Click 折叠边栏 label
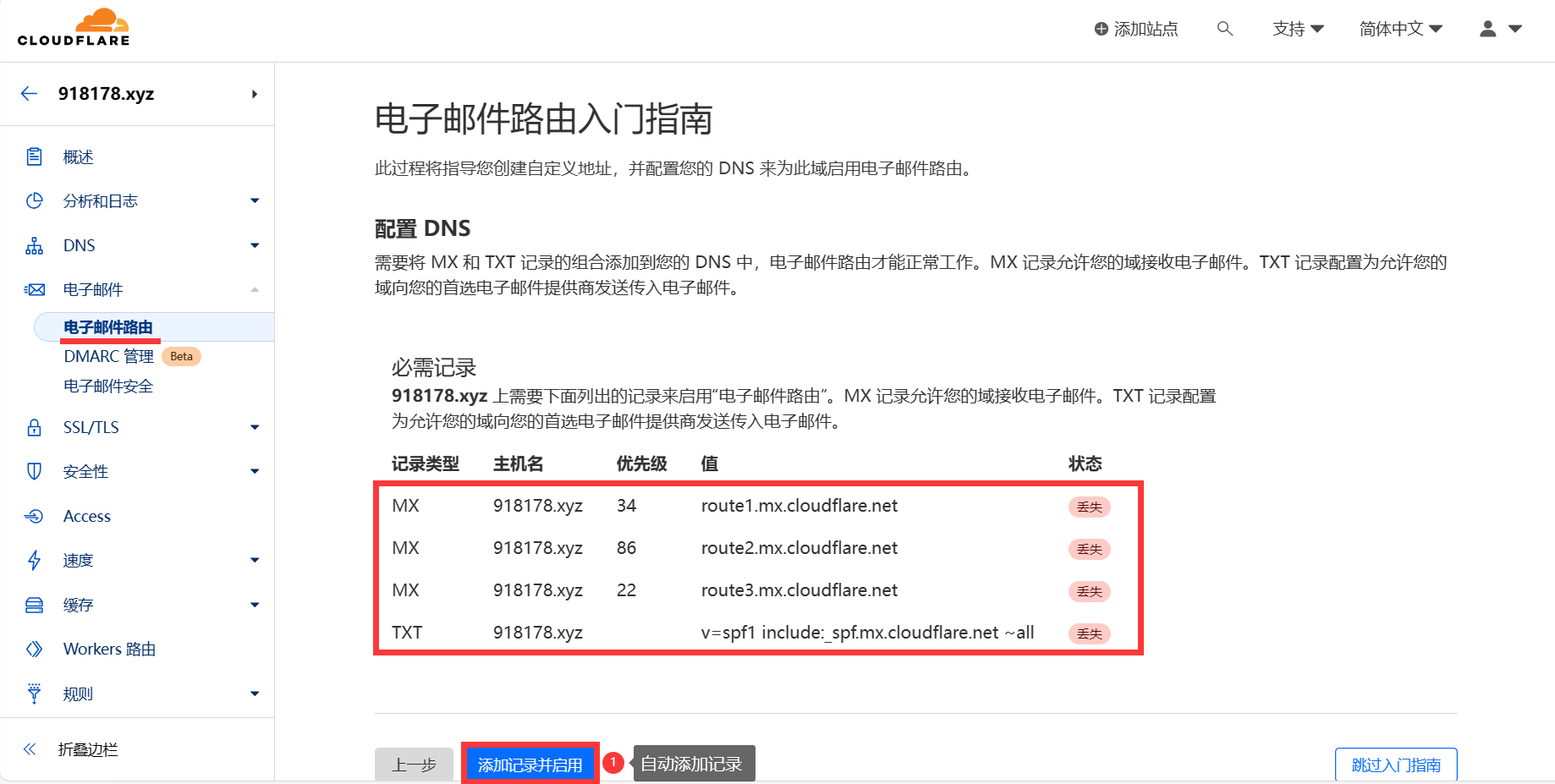The height and width of the screenshot is (784, 1555). tap(88, 749)
